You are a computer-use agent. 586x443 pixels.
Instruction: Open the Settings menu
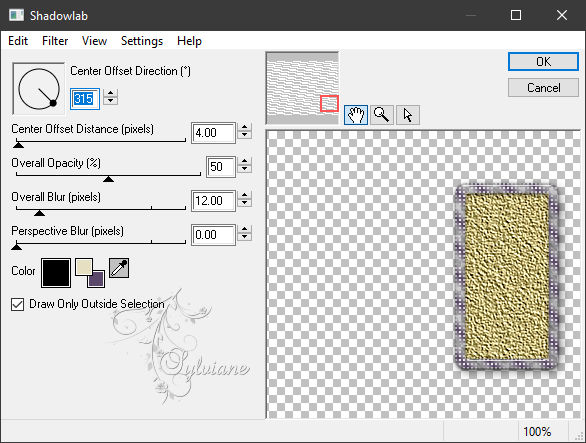point(142,40)
